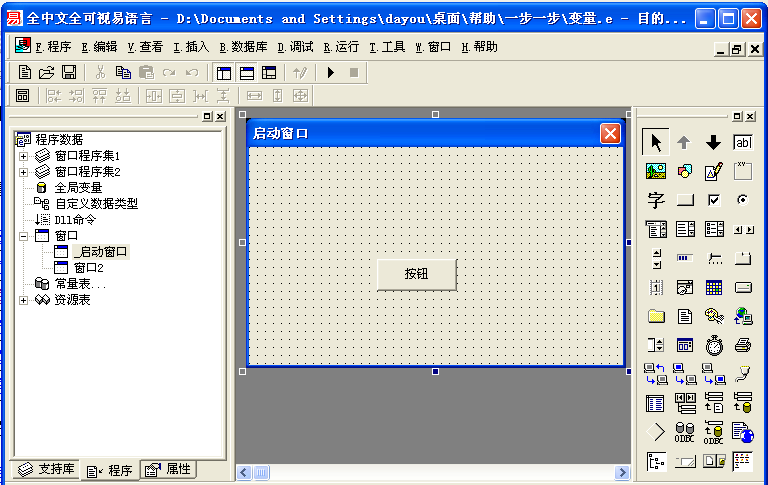Click the Paste clipboard icon

pyautogui.click(x=146, y=73)
